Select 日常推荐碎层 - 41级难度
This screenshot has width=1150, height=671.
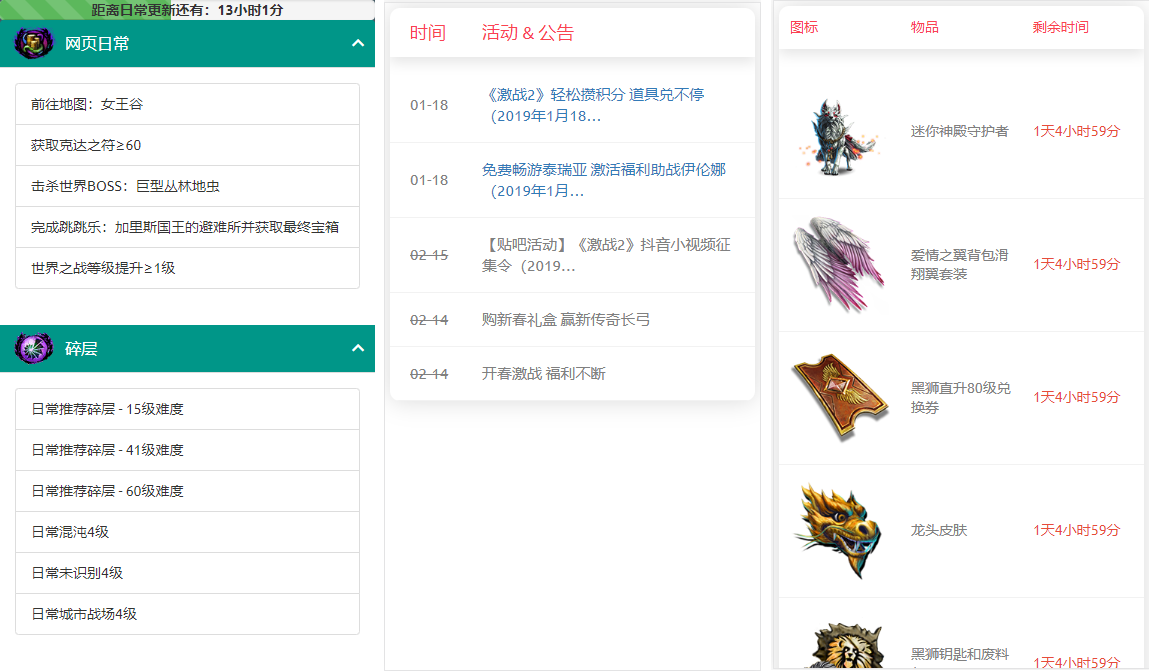(187, 450)
